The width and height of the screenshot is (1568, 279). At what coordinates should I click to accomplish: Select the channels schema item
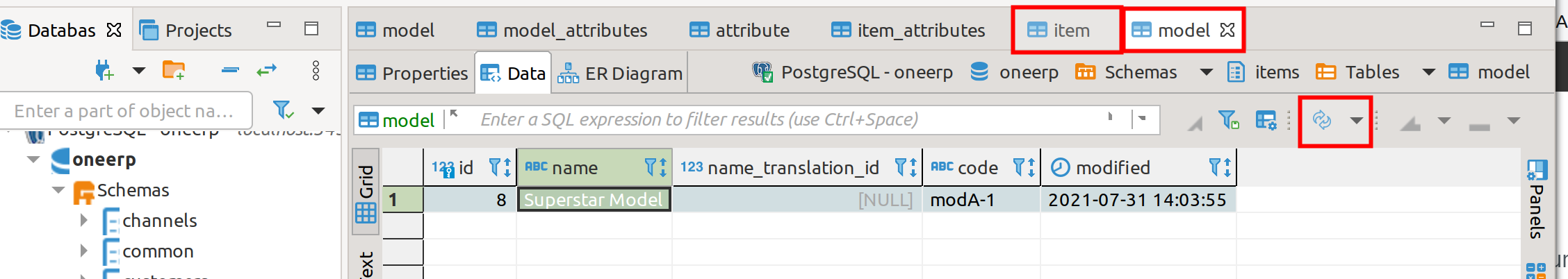[160, 221]
